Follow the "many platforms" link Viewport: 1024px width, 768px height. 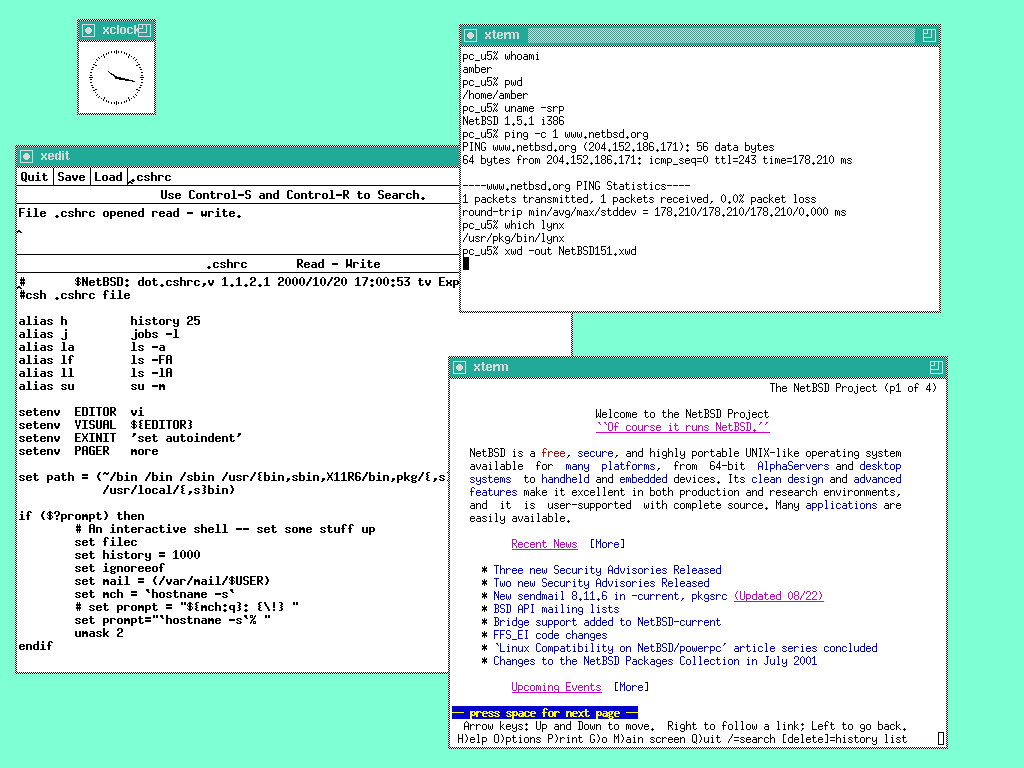(610, 466)
